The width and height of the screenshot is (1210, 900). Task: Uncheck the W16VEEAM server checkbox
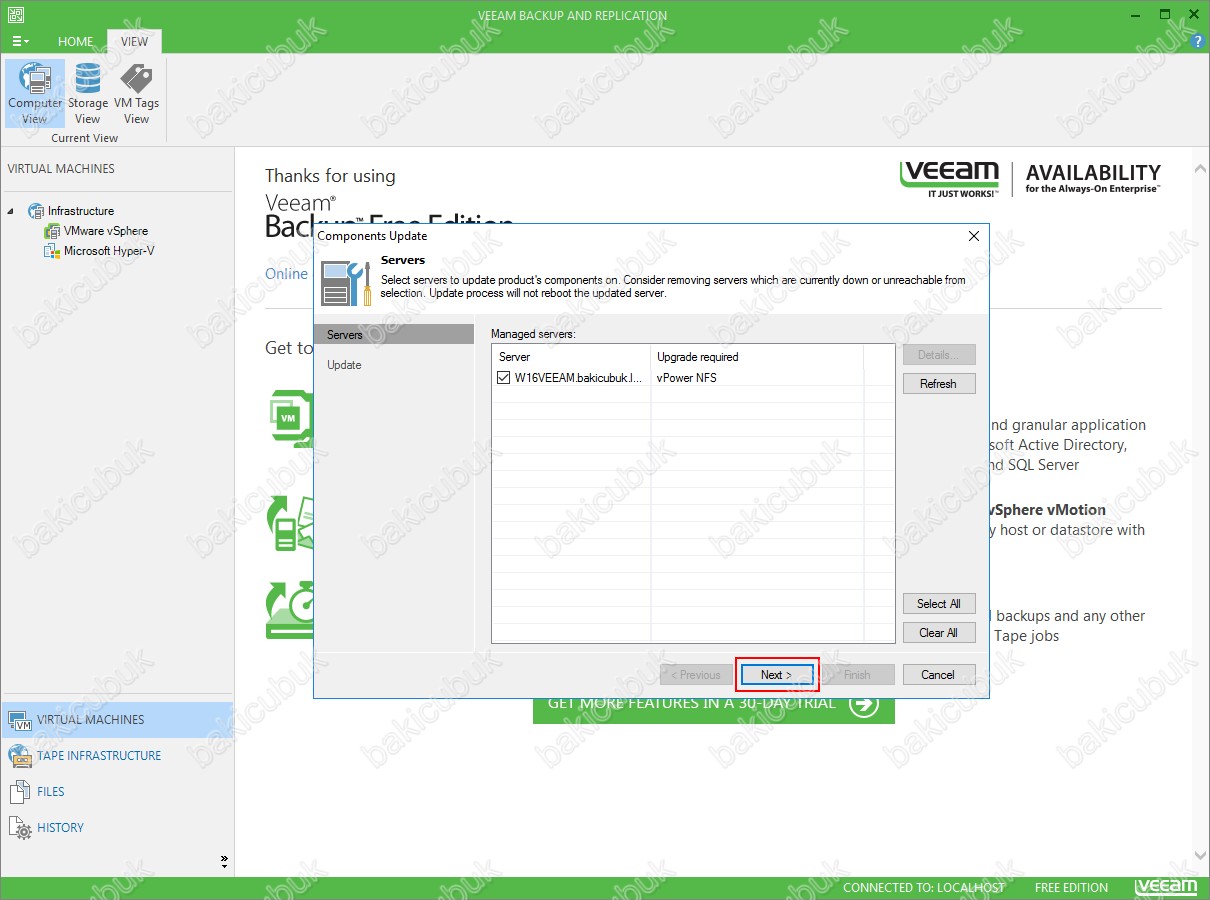pos(505,378)
